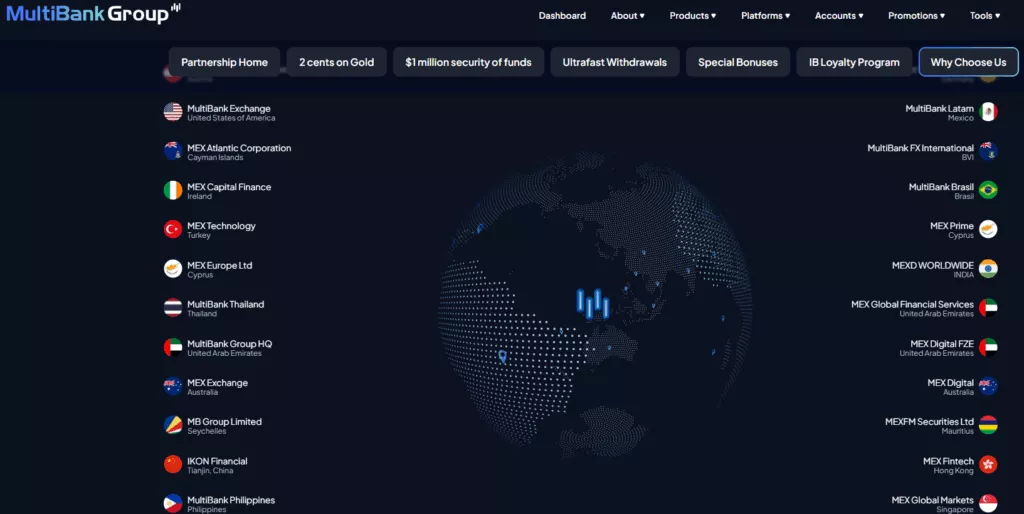The image size is (1024, 514).
Task: Expand the Products dropdown
Action: pyautogui.click(x=693, y=16)
